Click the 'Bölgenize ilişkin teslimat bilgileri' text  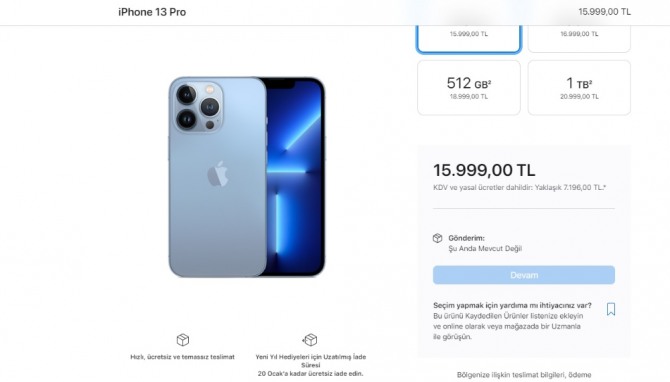524,375
